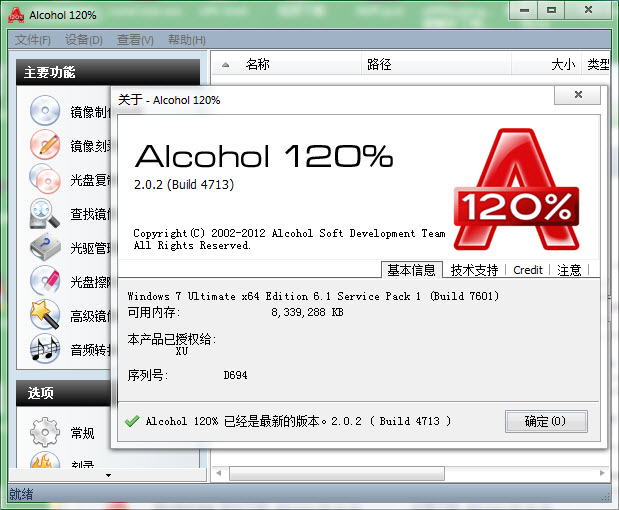Collapse the 主要功能 panel header
Viewport: 619px width, 510px height.
coord(108,72)
